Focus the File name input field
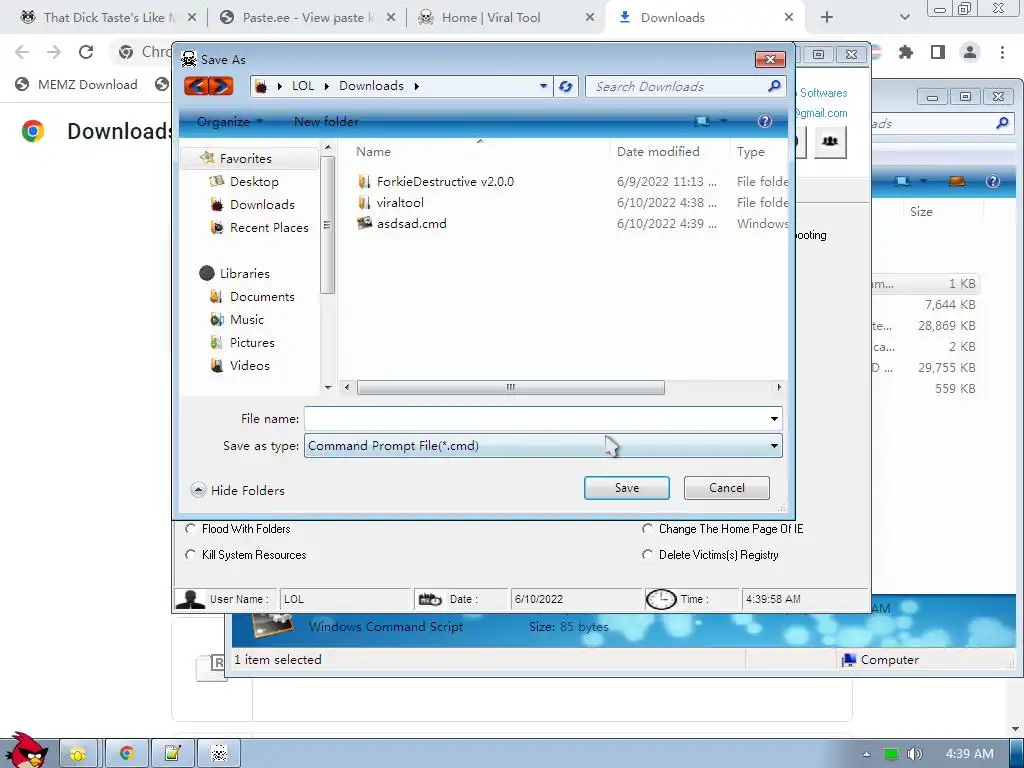Image resolution: width=1024 pixels, height=768 pixels. 536,419
